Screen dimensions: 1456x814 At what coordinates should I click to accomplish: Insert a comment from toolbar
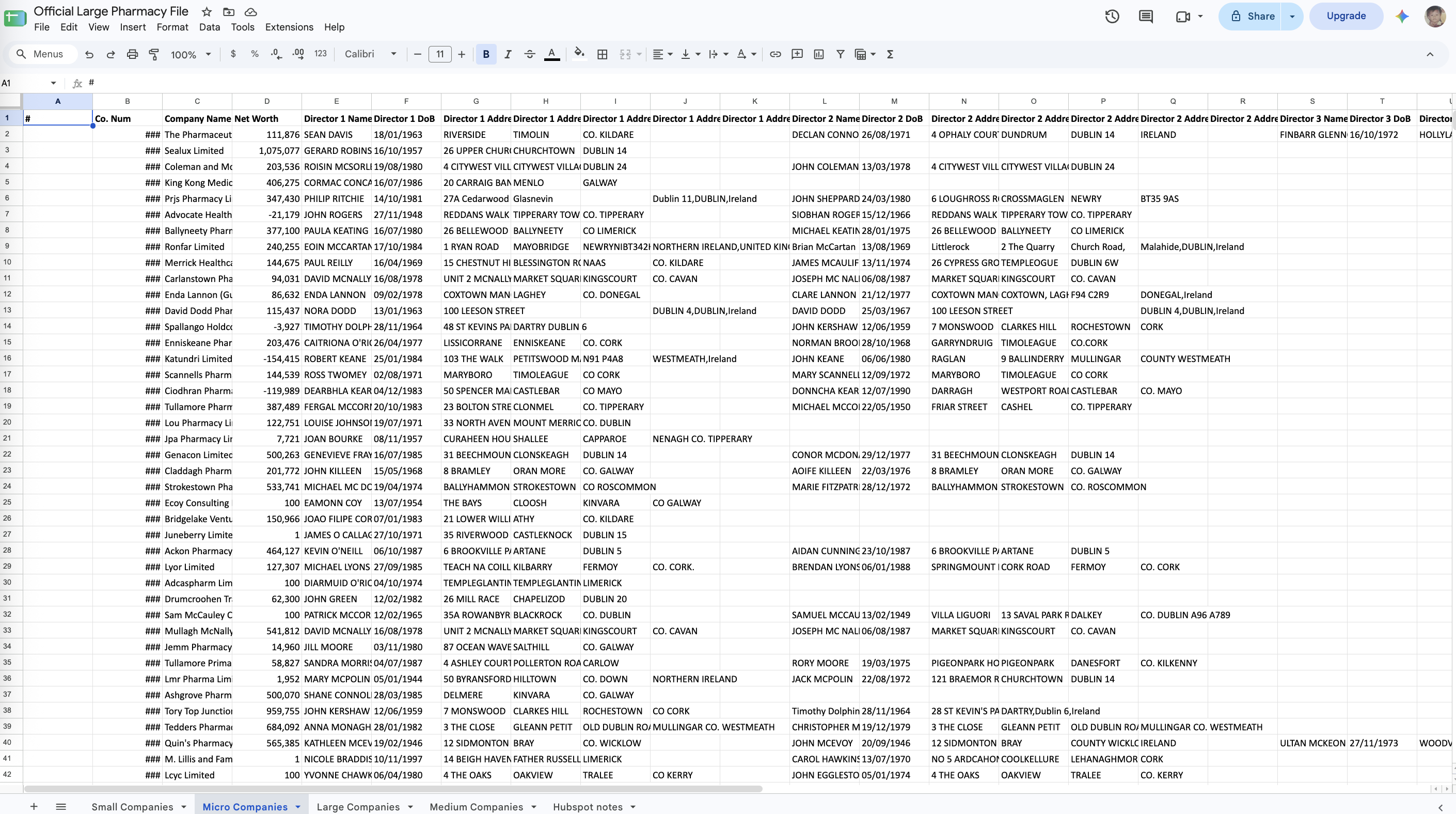(x=797, y=54)
